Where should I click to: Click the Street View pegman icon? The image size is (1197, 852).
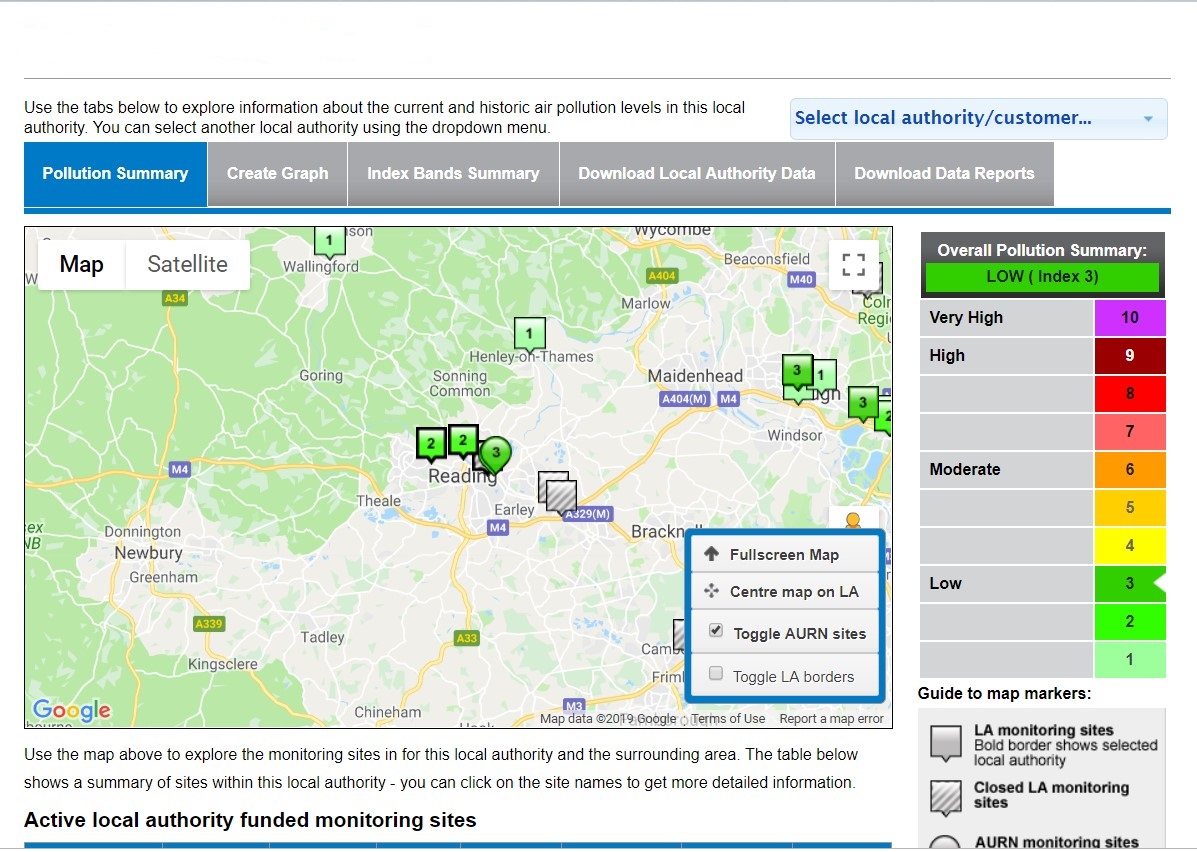[852, 521]
